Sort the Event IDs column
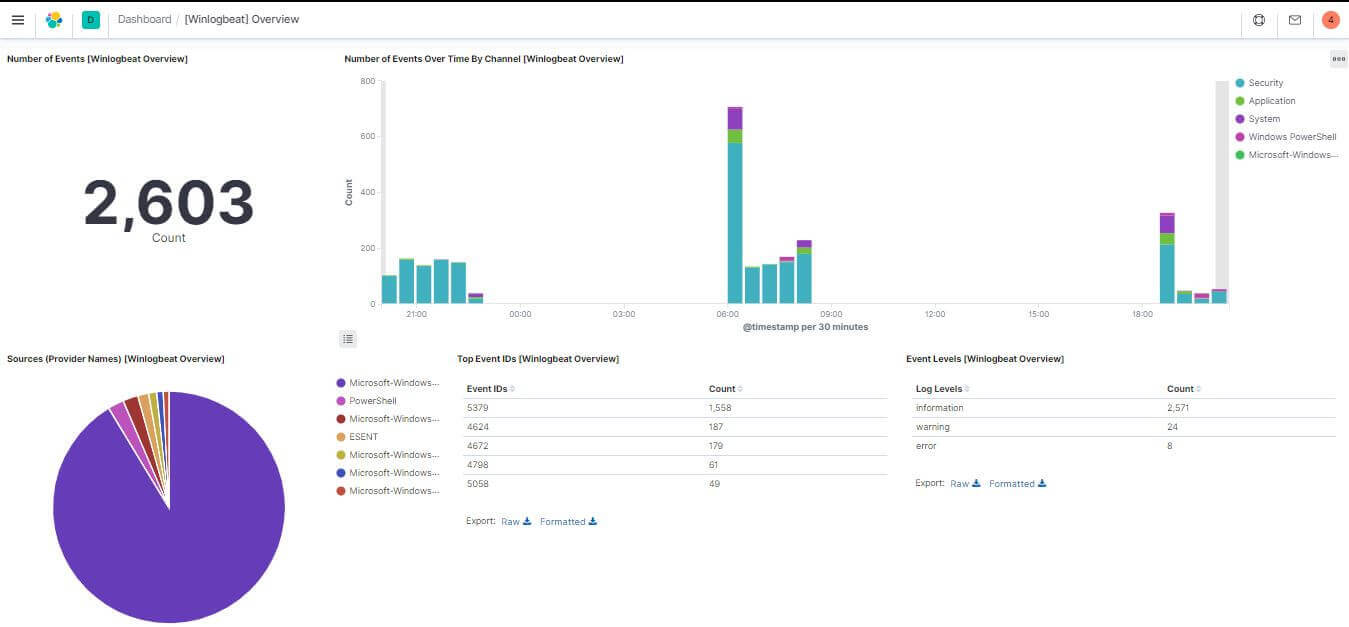 click(488, 388)
